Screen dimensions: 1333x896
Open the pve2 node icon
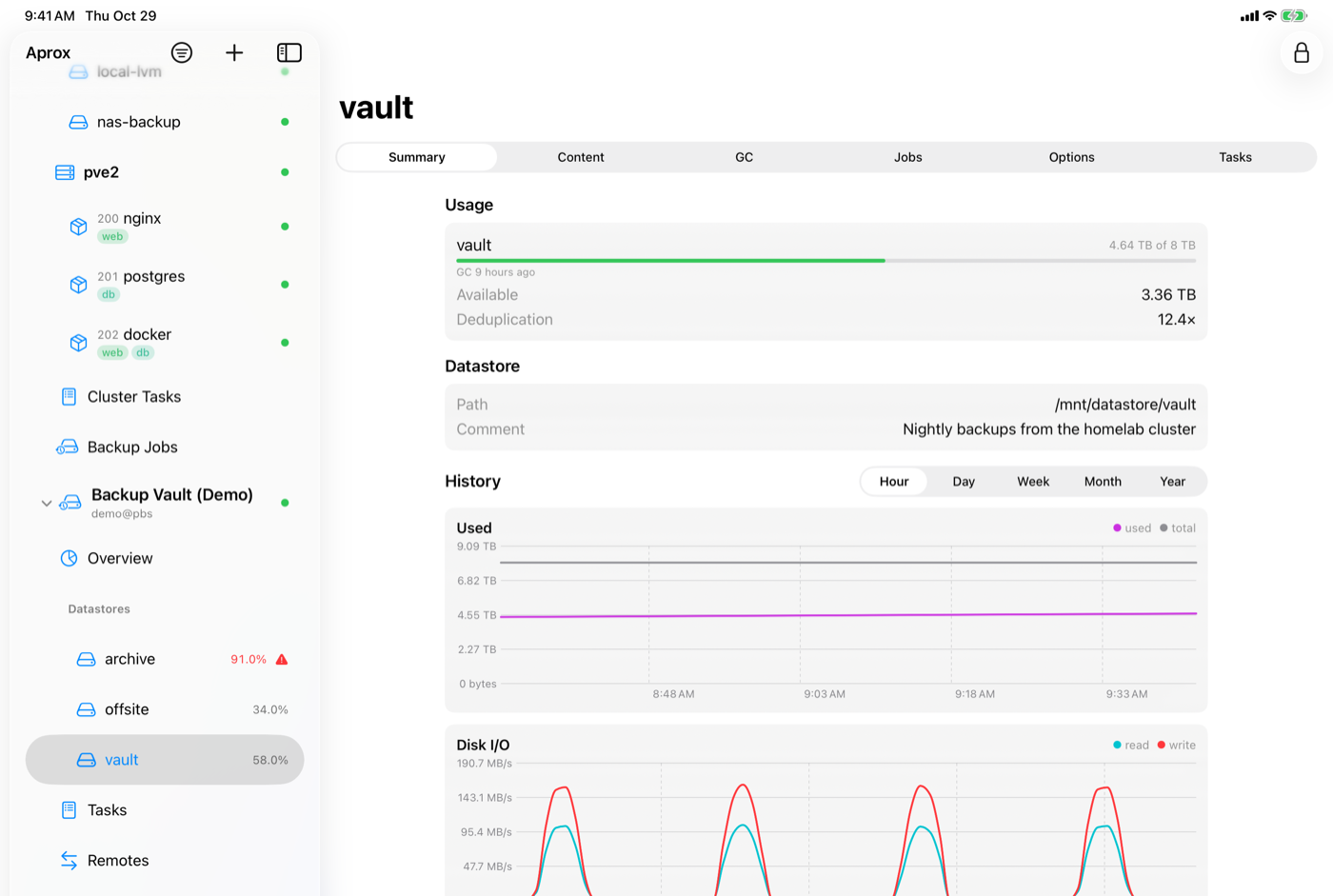[65, 172]
